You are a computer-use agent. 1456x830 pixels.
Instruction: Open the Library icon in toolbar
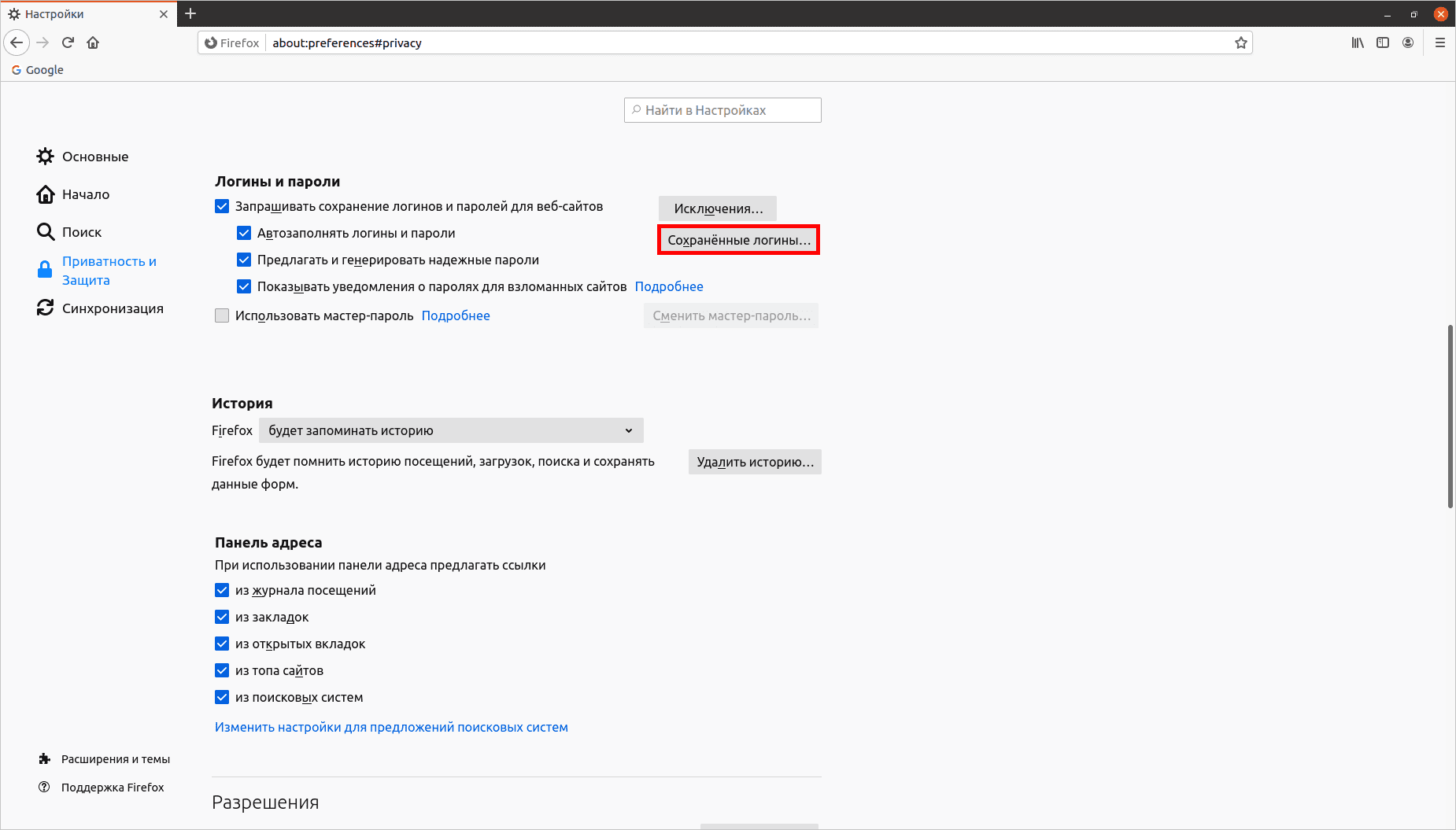(1358, 42)
